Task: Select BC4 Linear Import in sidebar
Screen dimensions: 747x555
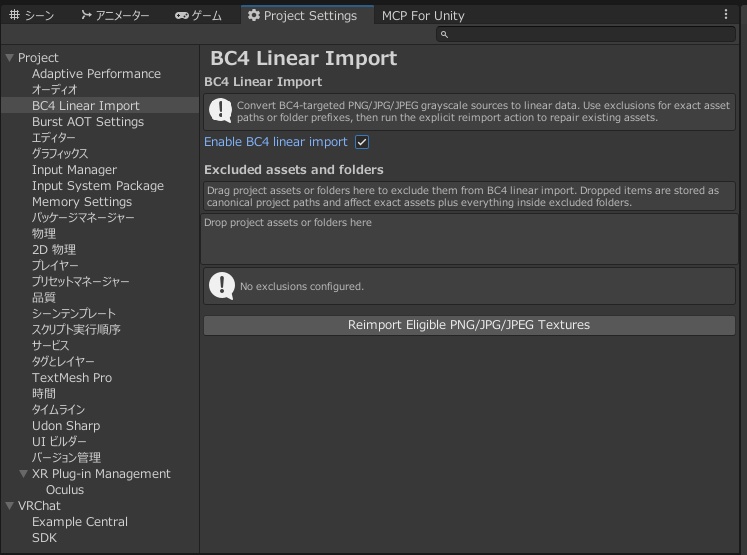Action: pos(86,106)
